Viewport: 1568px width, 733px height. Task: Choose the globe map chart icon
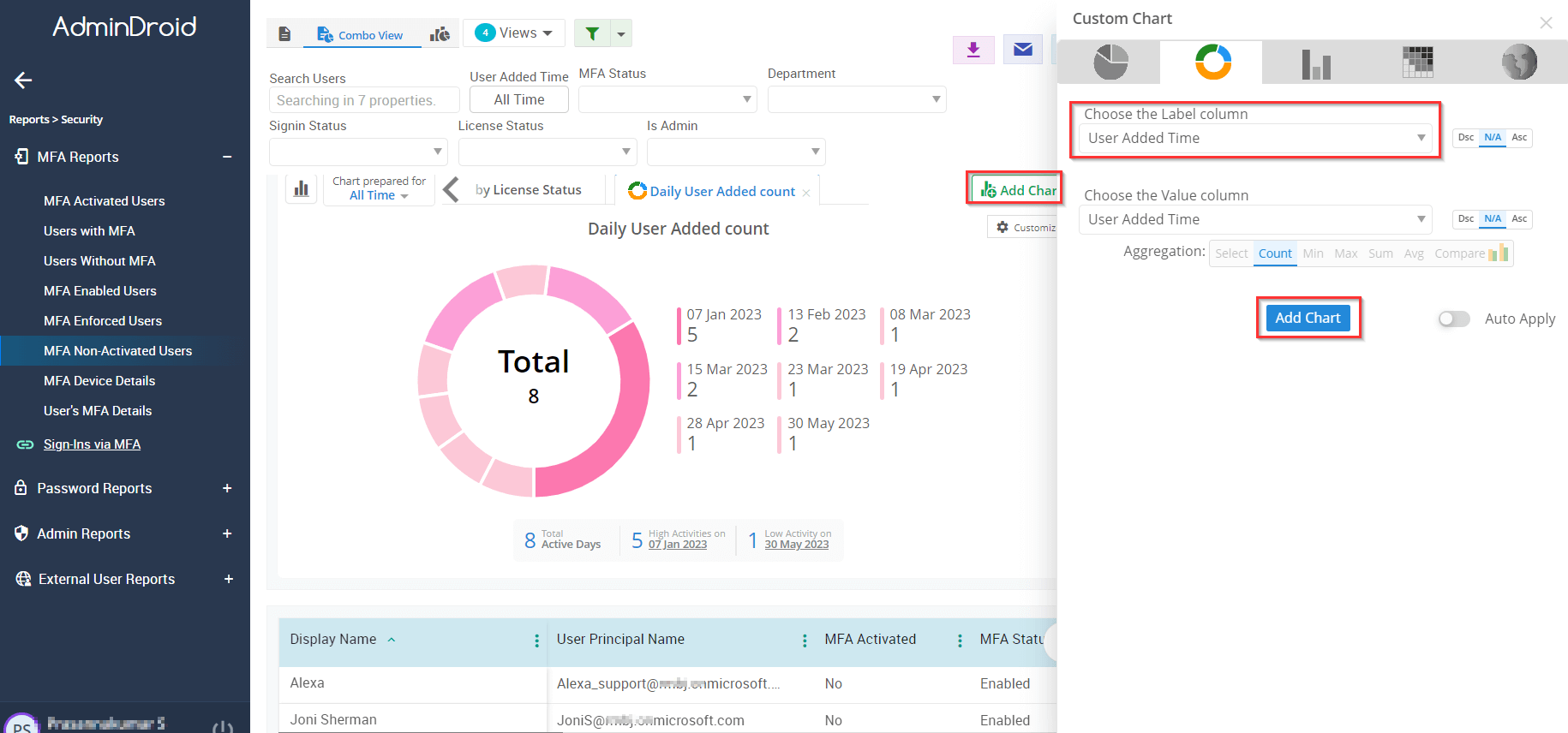click(x=1519, y=63)
